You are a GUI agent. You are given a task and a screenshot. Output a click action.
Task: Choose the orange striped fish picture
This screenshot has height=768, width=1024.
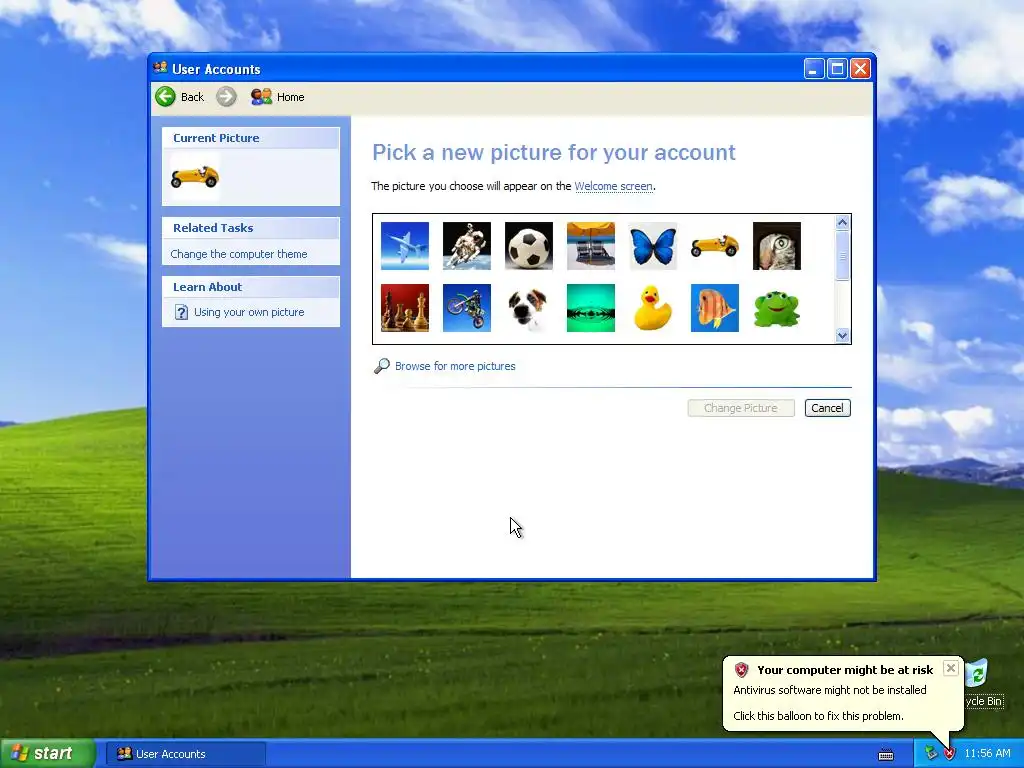[715, 308]
